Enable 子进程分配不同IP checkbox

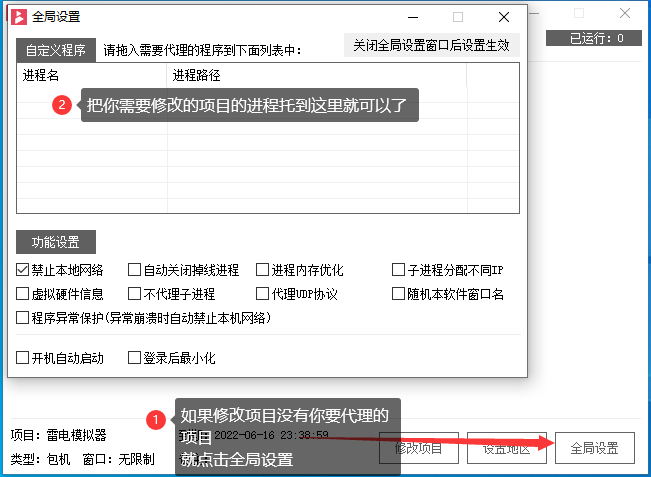pos(398,270)
